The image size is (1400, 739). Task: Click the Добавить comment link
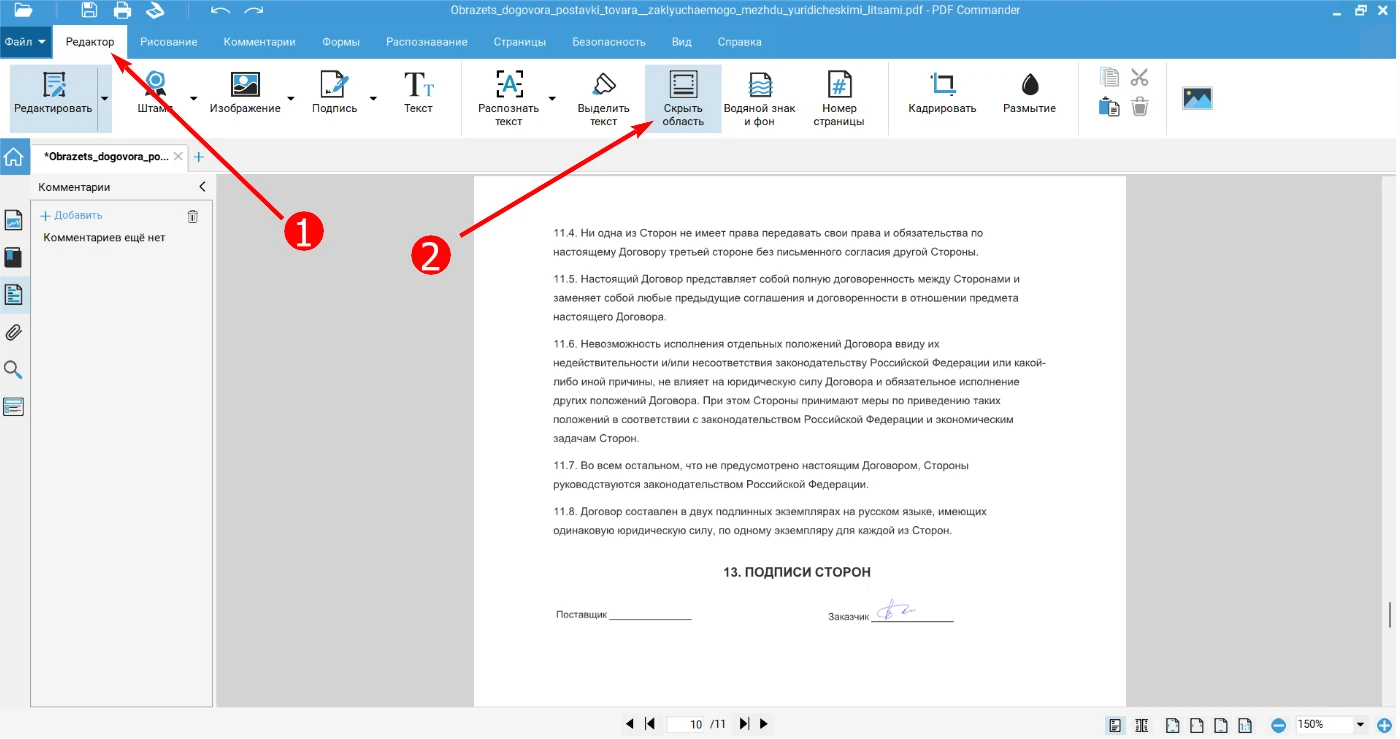(71, 216)
